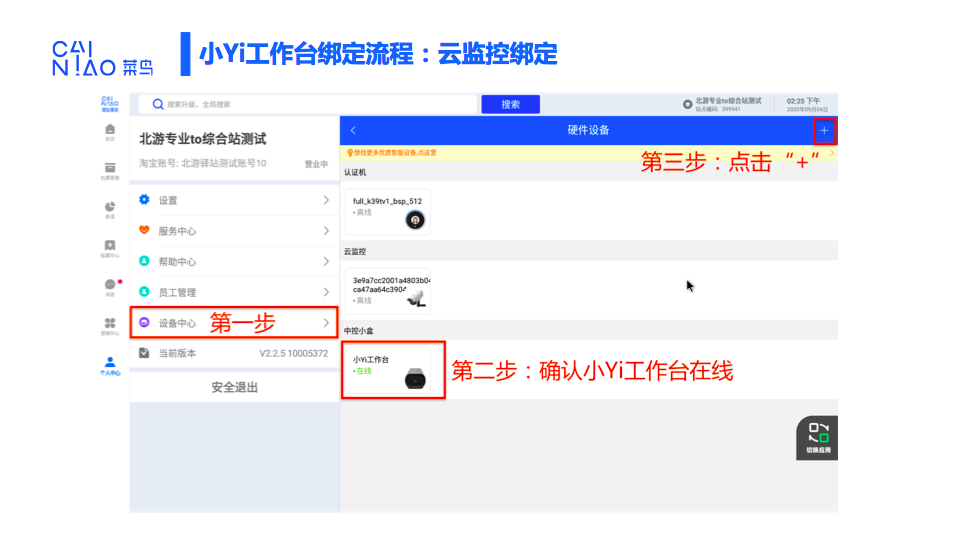Click the green 在线 status on 小Yi工作台

click(x=362, y=371)
